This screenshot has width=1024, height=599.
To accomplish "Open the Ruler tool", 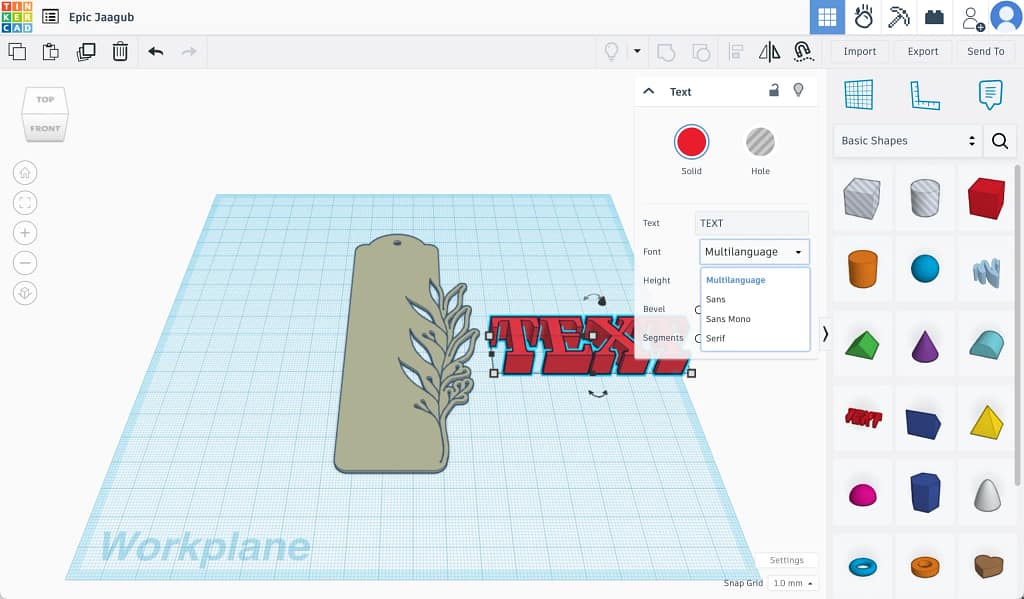I will click(x=924, y=95).
